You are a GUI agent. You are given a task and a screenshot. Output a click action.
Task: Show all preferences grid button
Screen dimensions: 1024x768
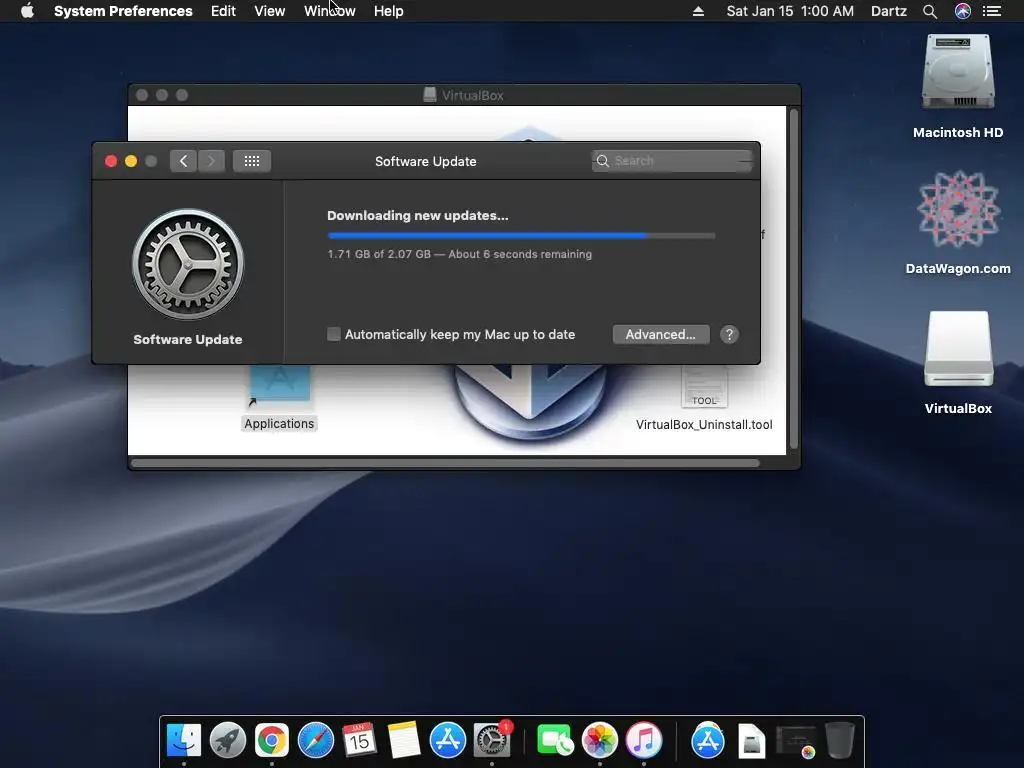252,161
